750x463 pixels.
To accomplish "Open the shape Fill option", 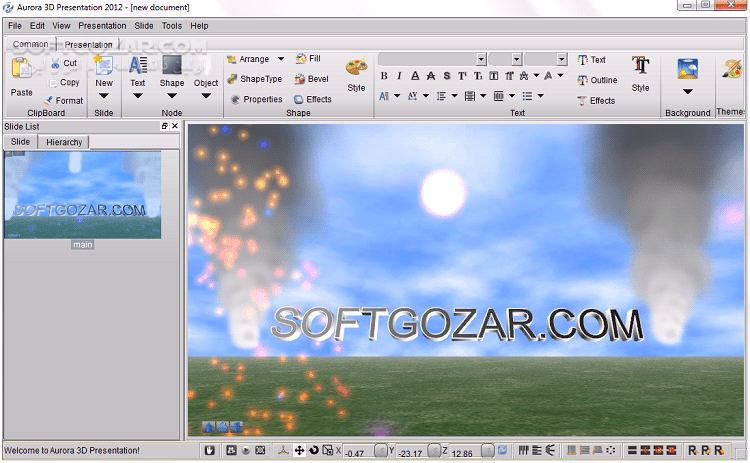I will 308,59.
